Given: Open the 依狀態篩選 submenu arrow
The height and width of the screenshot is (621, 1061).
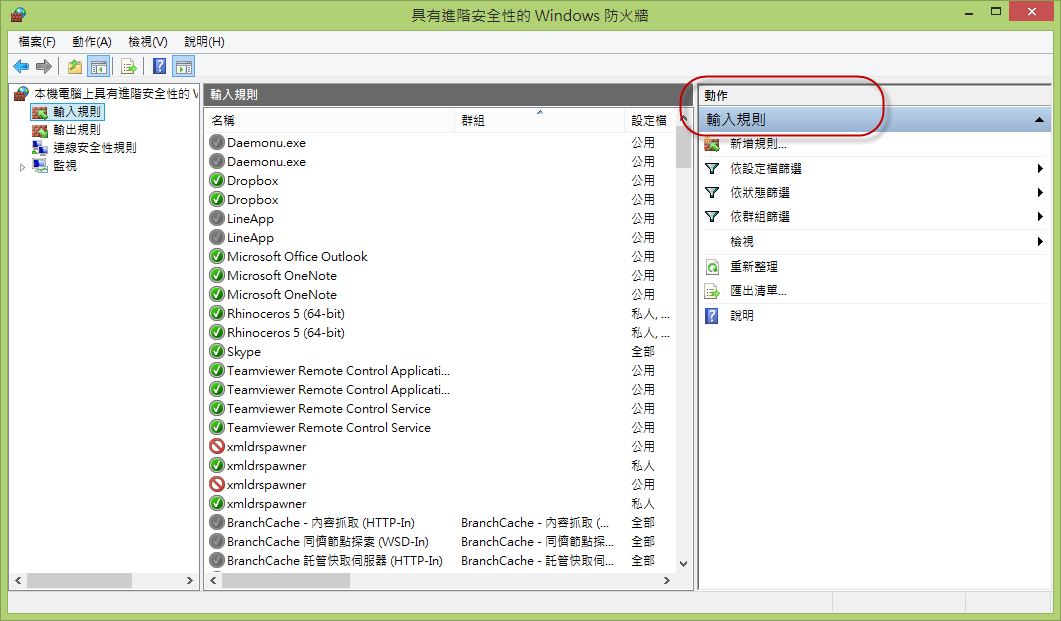Looking at the screenshot, I should (x=1040, y=193).
